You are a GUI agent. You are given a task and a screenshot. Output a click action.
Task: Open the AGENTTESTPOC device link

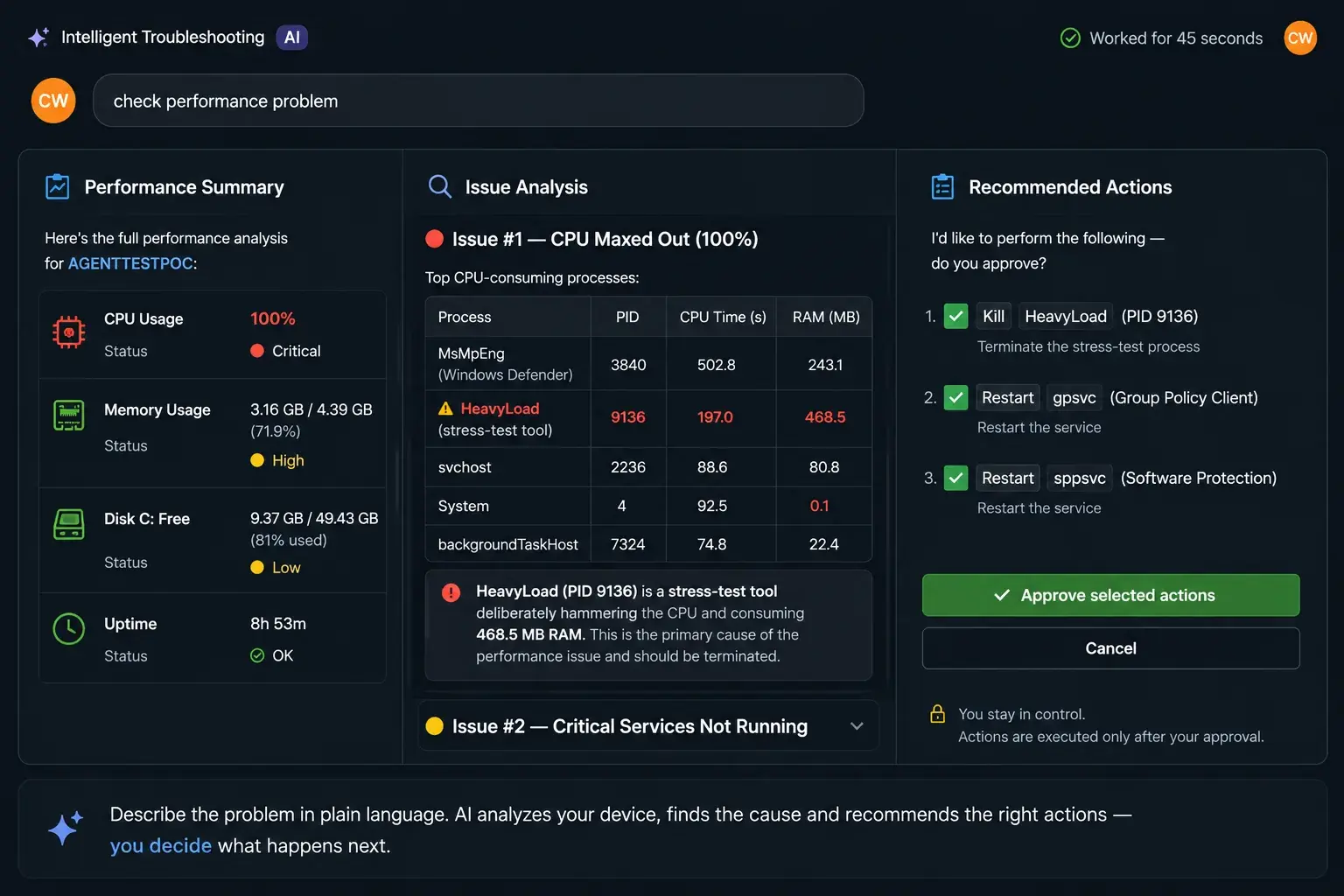pos(130,263)
